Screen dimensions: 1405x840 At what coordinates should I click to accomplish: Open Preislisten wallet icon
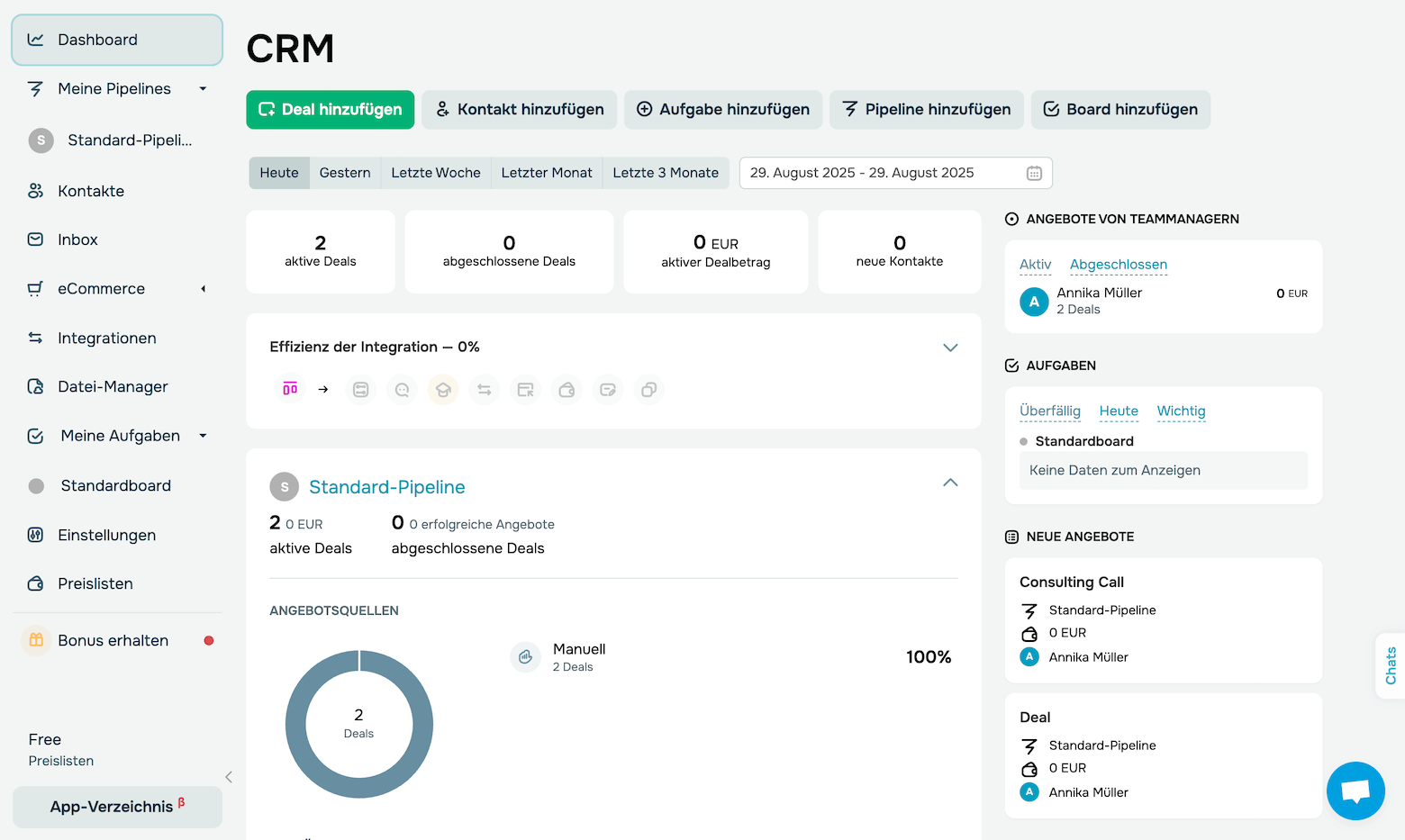(36, 583)
